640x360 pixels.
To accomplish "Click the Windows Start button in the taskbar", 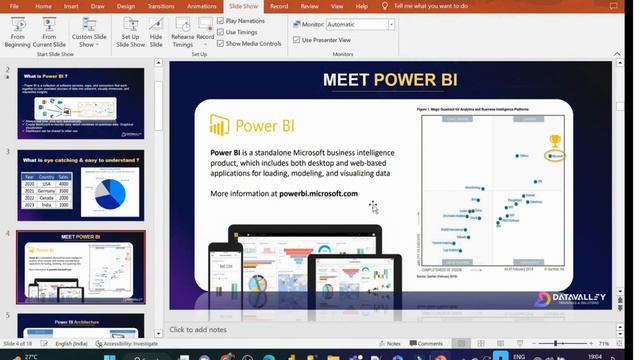I will 109,357.
